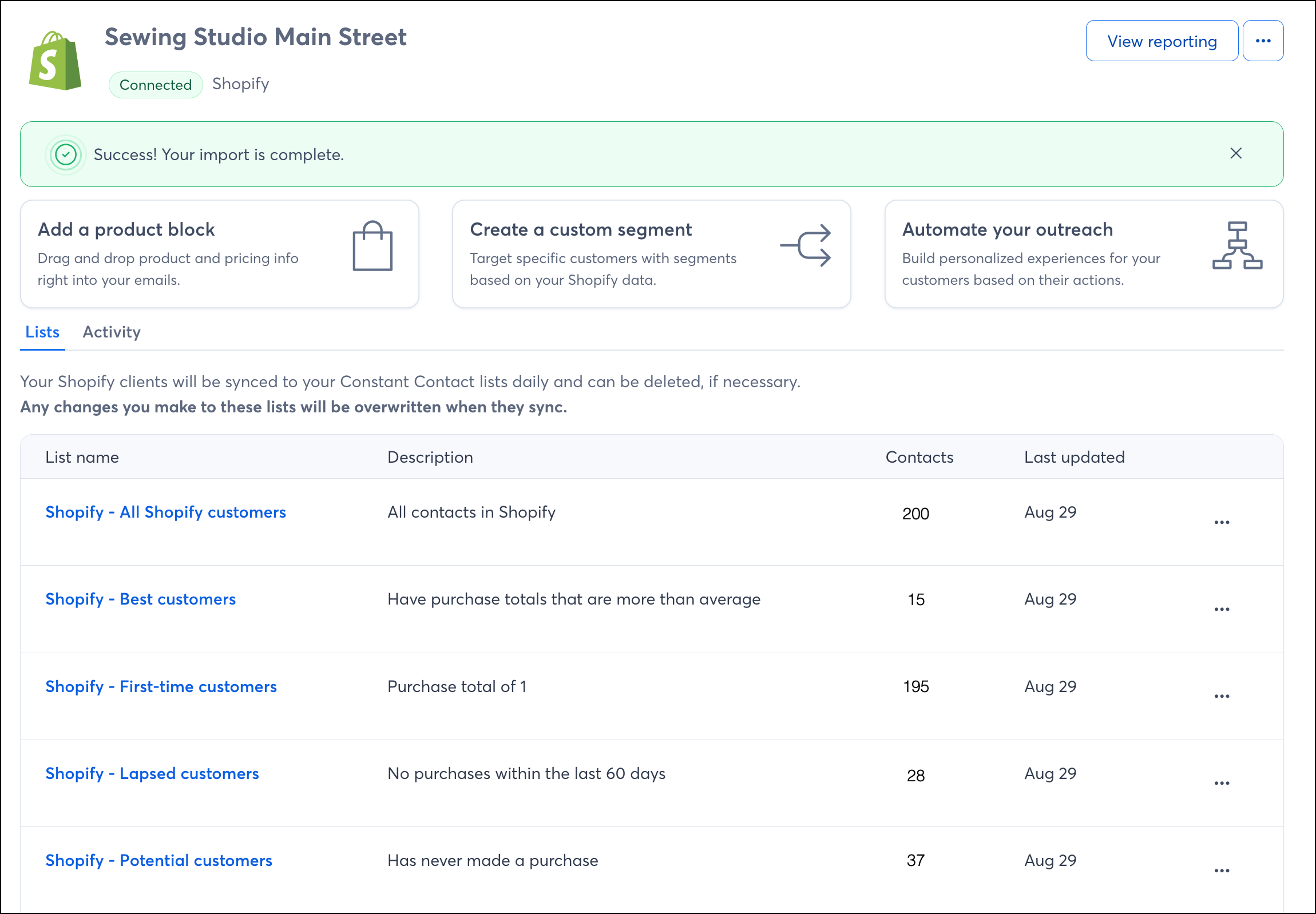Open Shopify - All Shopify customers list
This screenshot has width=1316, height=914.
point(165,512)
